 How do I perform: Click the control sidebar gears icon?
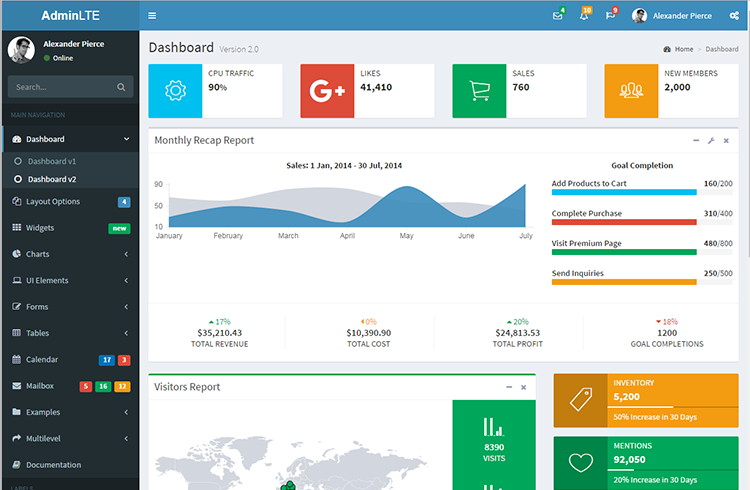coord(734,16)
